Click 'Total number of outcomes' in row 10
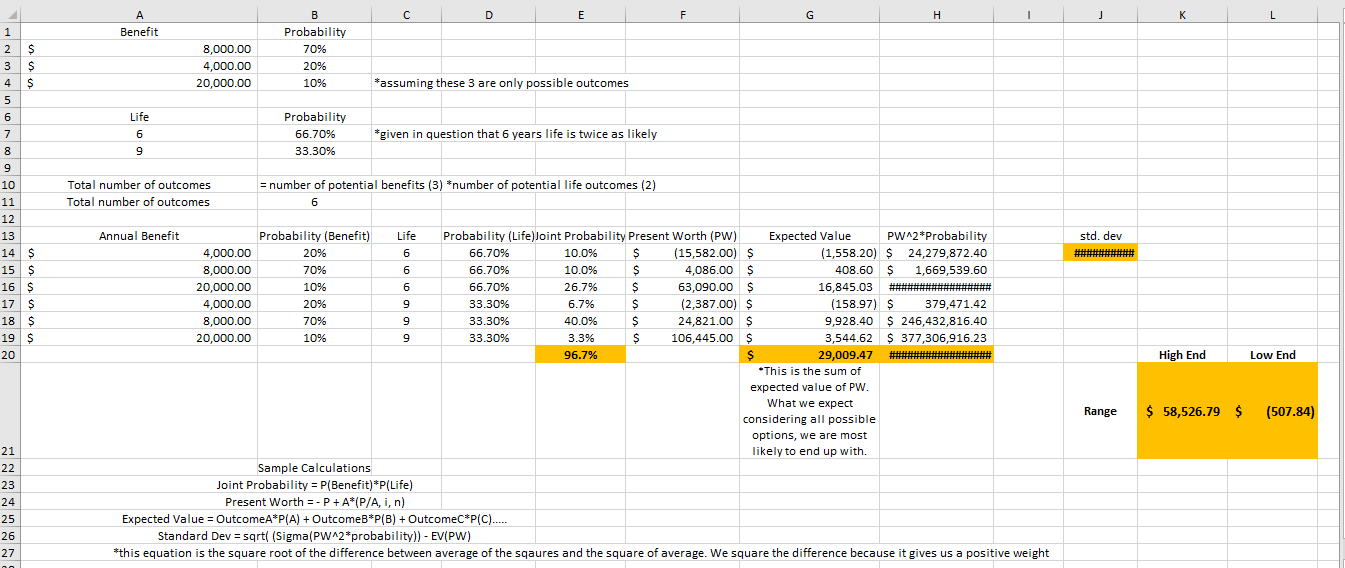The width and height of the screenshot is (1345, 568). tap(139, 185)
